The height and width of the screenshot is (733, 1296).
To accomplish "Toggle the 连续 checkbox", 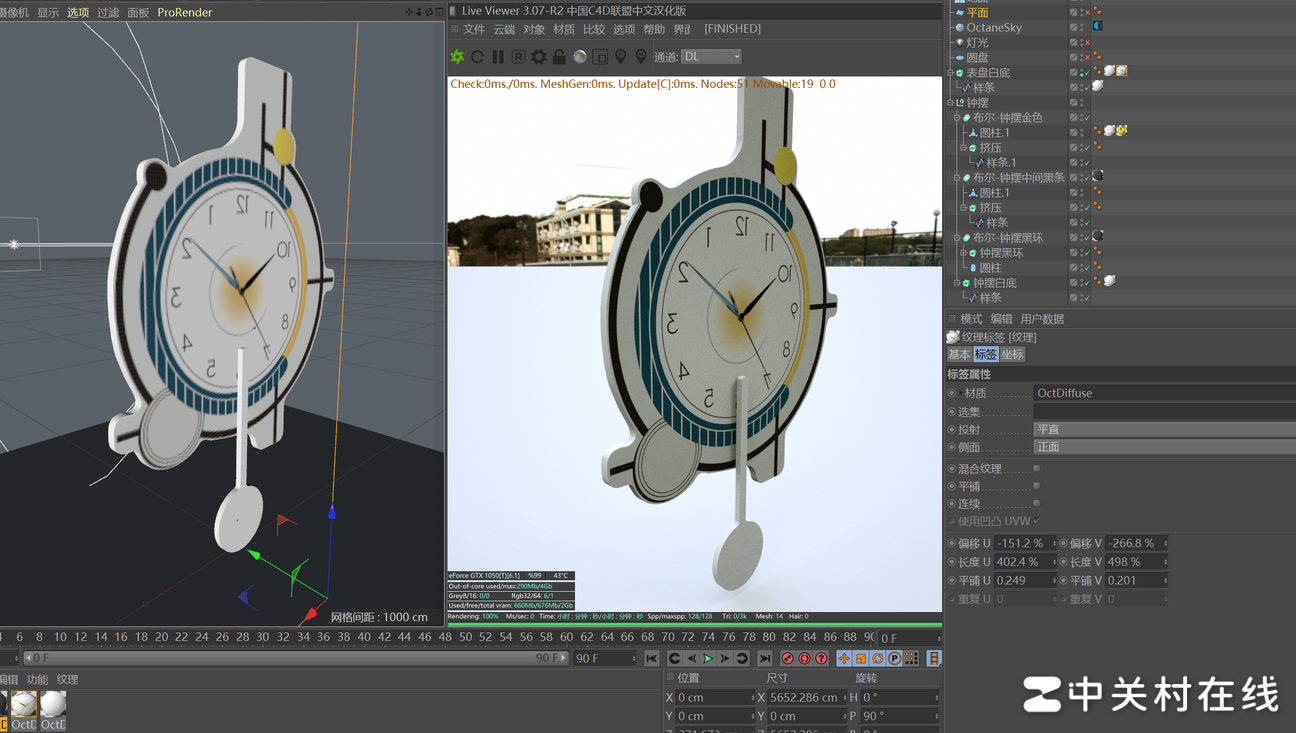I will pyautogui.click(x=1036, y=503).
